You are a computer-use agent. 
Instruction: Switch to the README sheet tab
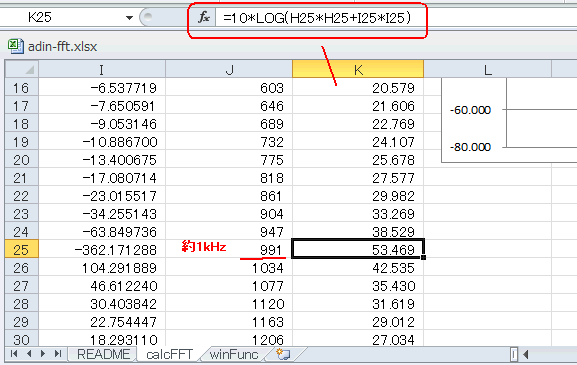point(103,354)
